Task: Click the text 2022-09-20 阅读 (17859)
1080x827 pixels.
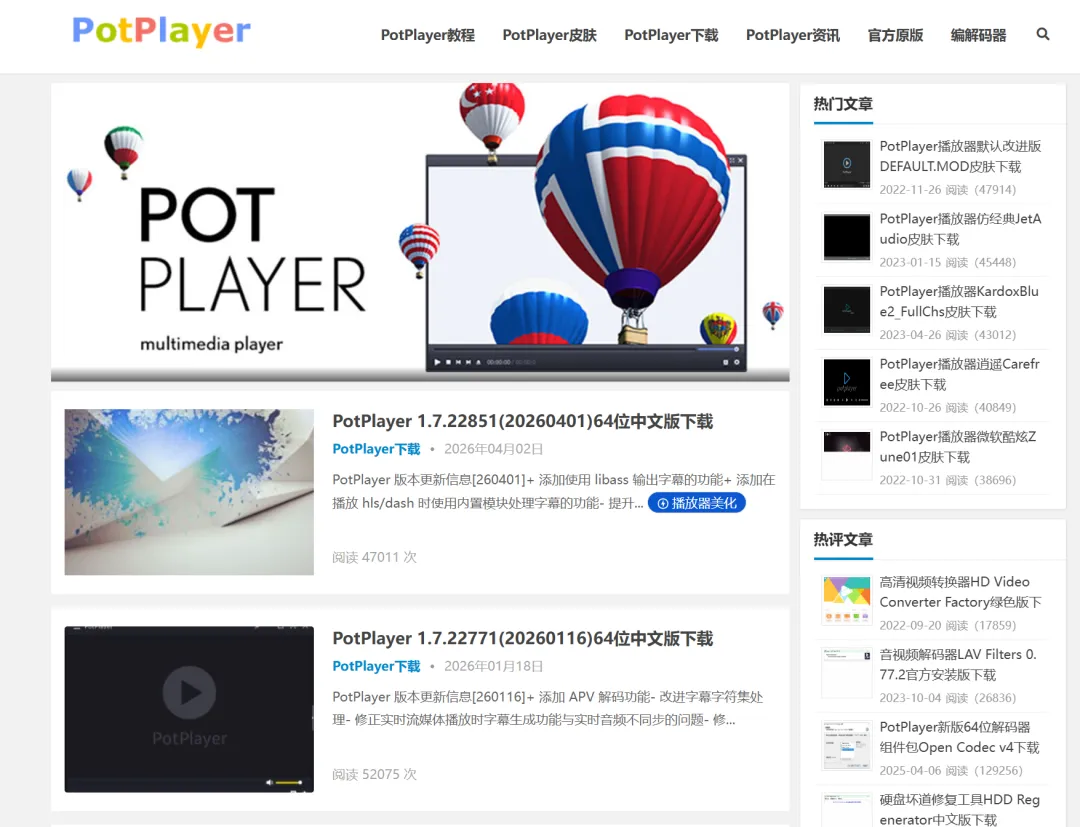Action: [x=948, y=625]
